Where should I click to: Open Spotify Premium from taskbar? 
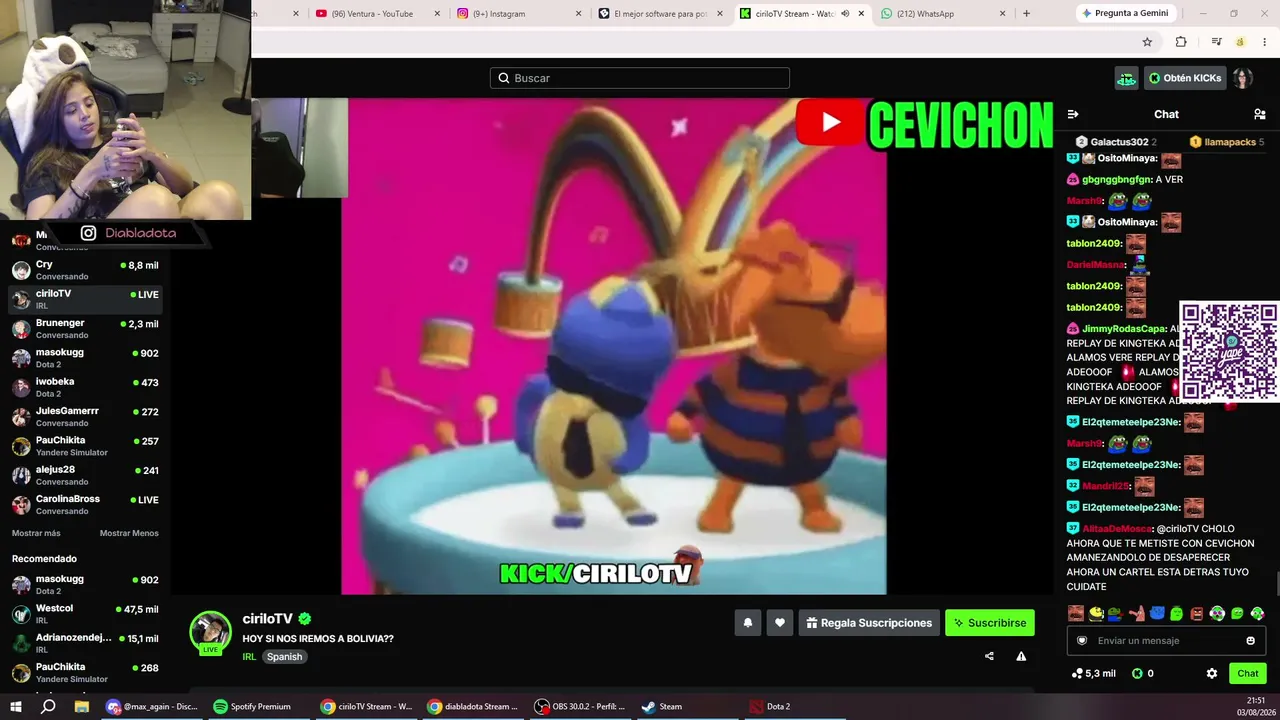(252, 707)
